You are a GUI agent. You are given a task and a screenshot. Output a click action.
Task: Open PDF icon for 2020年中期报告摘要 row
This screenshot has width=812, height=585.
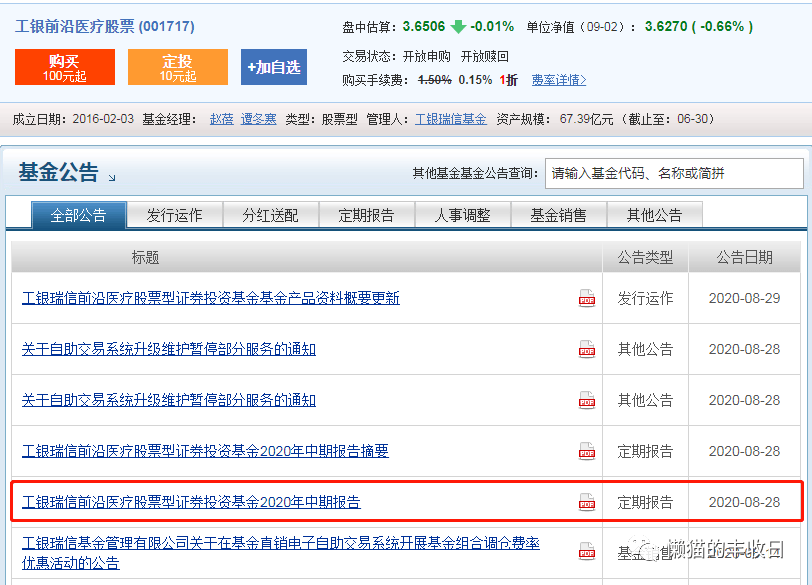587,451
